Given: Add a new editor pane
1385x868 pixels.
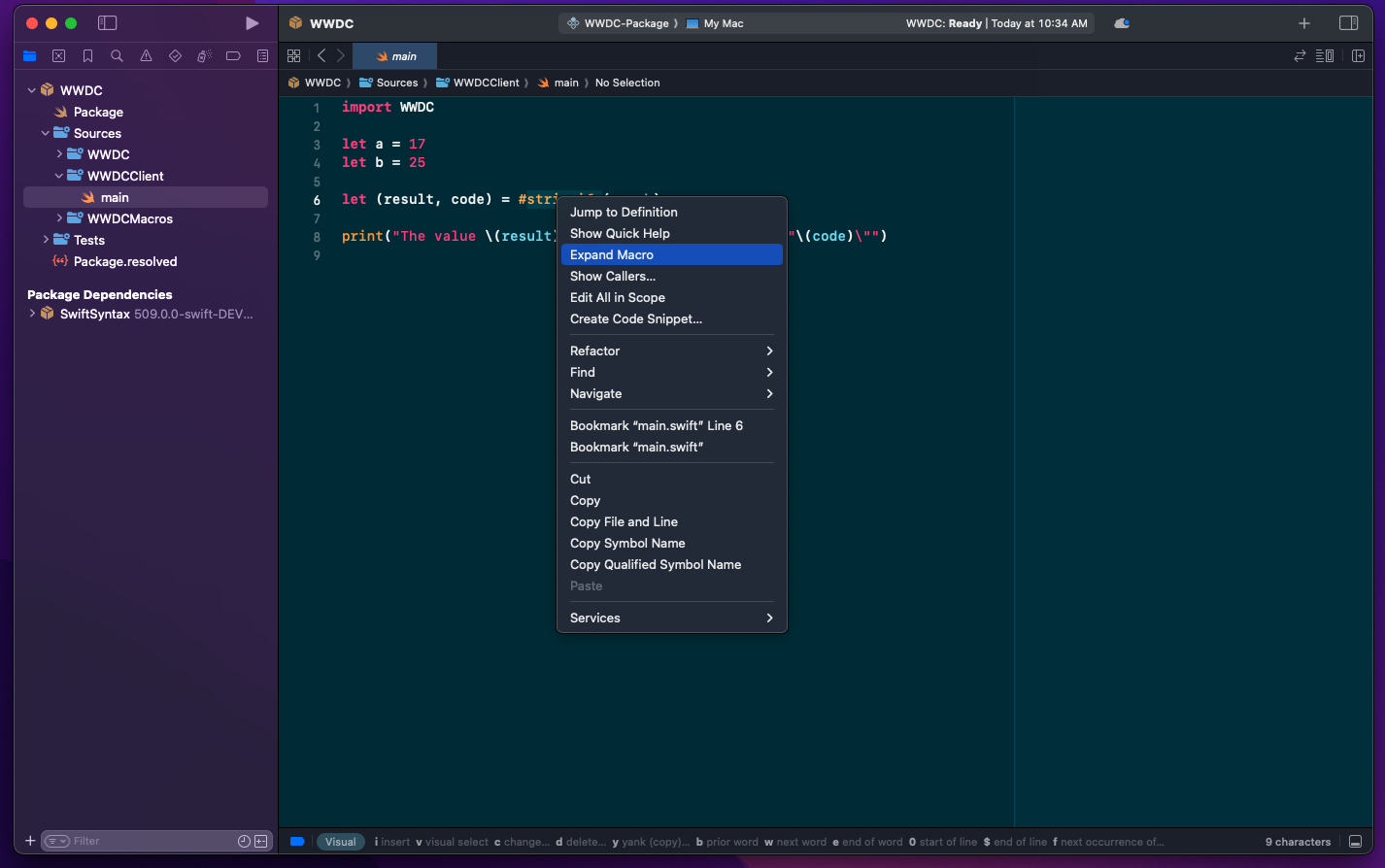Looking at the screenshot, I should pyautogui.click(x=1358, y=56).
